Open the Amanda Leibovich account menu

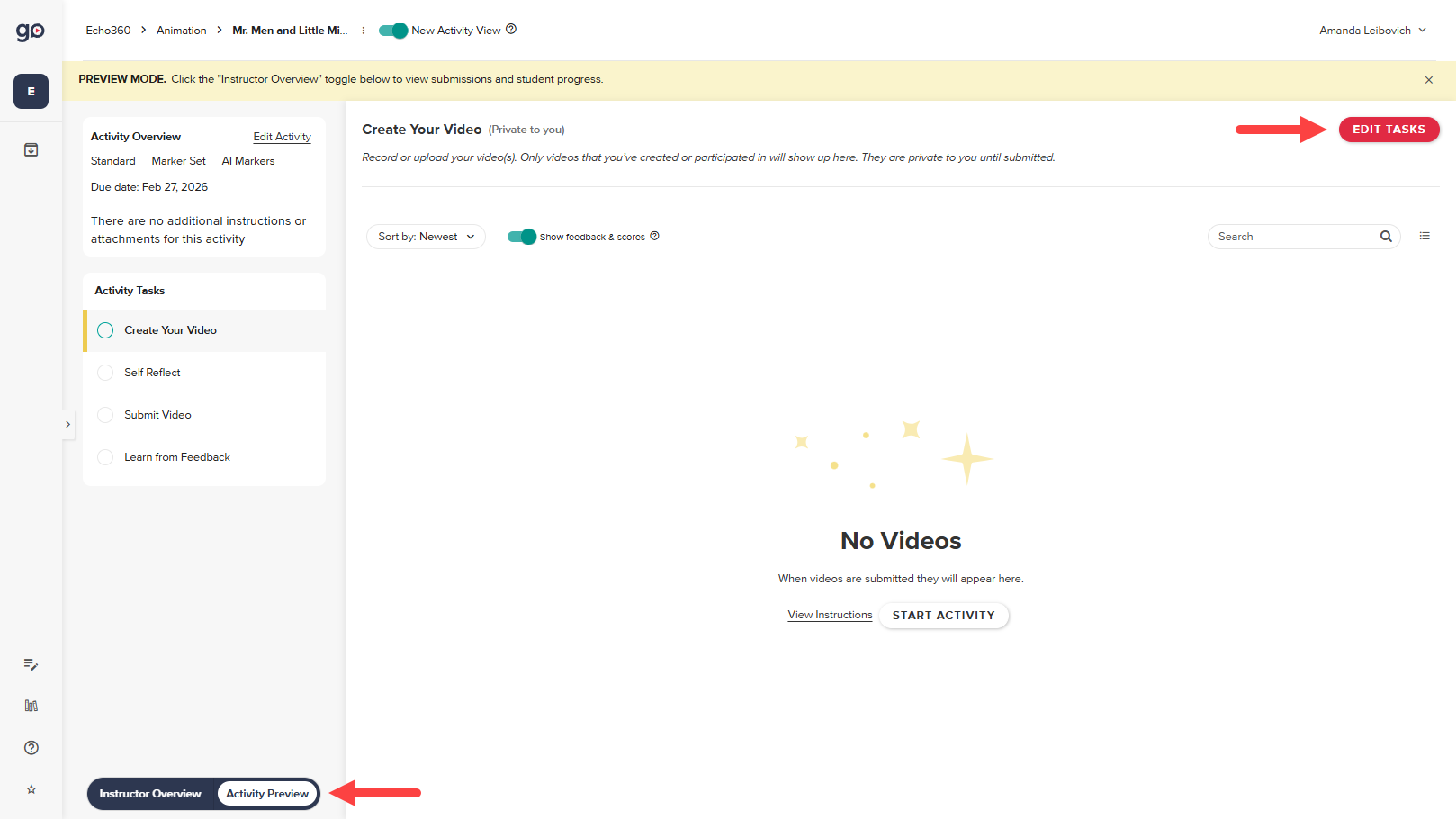tap(1371, 30)
